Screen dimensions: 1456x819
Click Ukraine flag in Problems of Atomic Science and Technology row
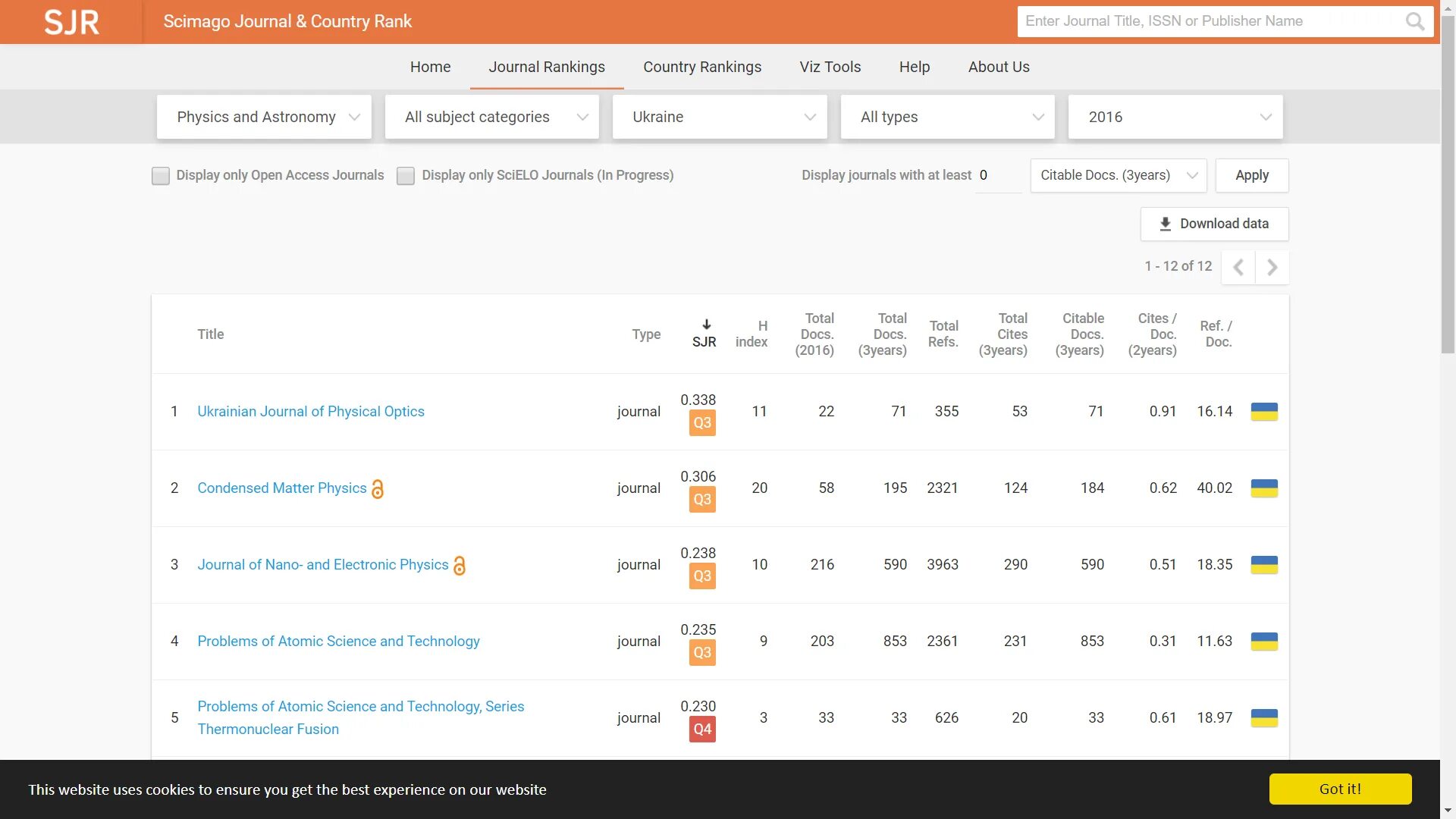point(1264,642)
